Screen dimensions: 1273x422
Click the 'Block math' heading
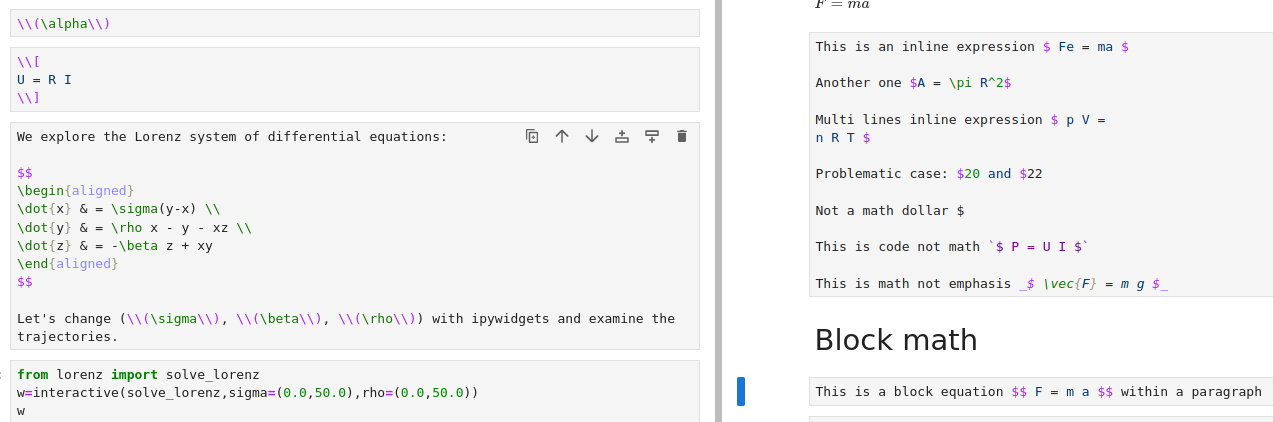(896, 340)
